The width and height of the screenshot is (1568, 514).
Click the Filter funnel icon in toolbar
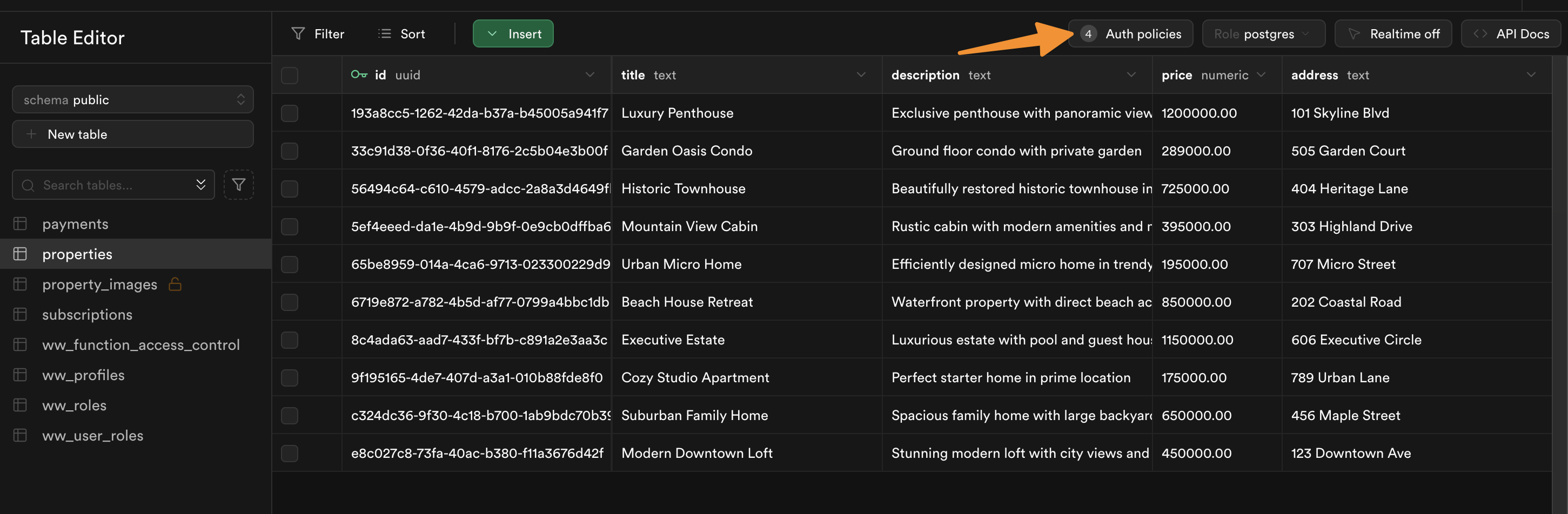click(298, 34)
